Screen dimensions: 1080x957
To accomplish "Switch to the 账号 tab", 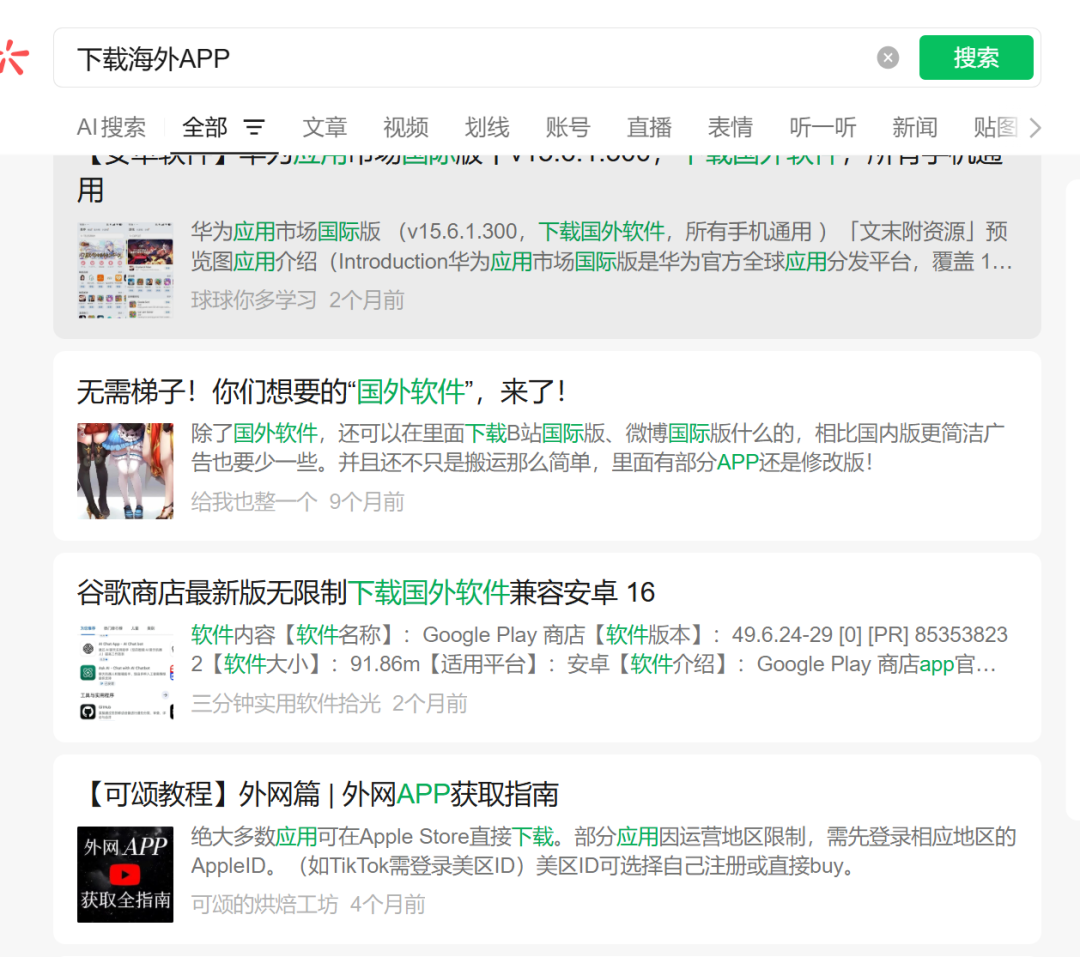I will (568, 127).
